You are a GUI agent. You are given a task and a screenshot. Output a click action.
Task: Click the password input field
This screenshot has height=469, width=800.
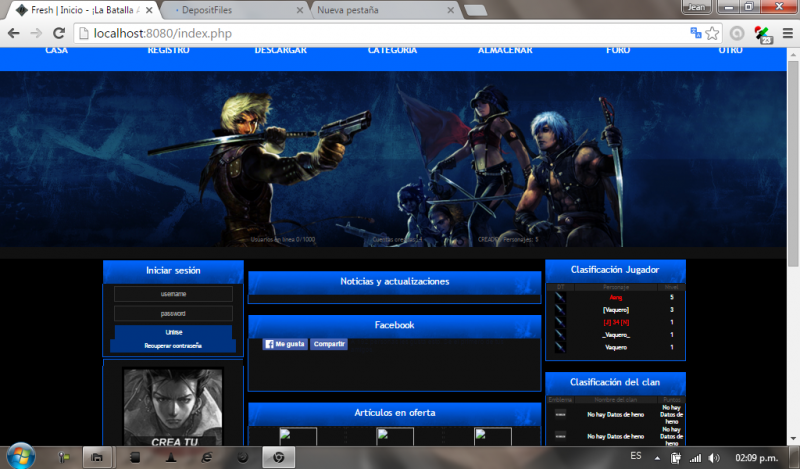tap(173, 313)
